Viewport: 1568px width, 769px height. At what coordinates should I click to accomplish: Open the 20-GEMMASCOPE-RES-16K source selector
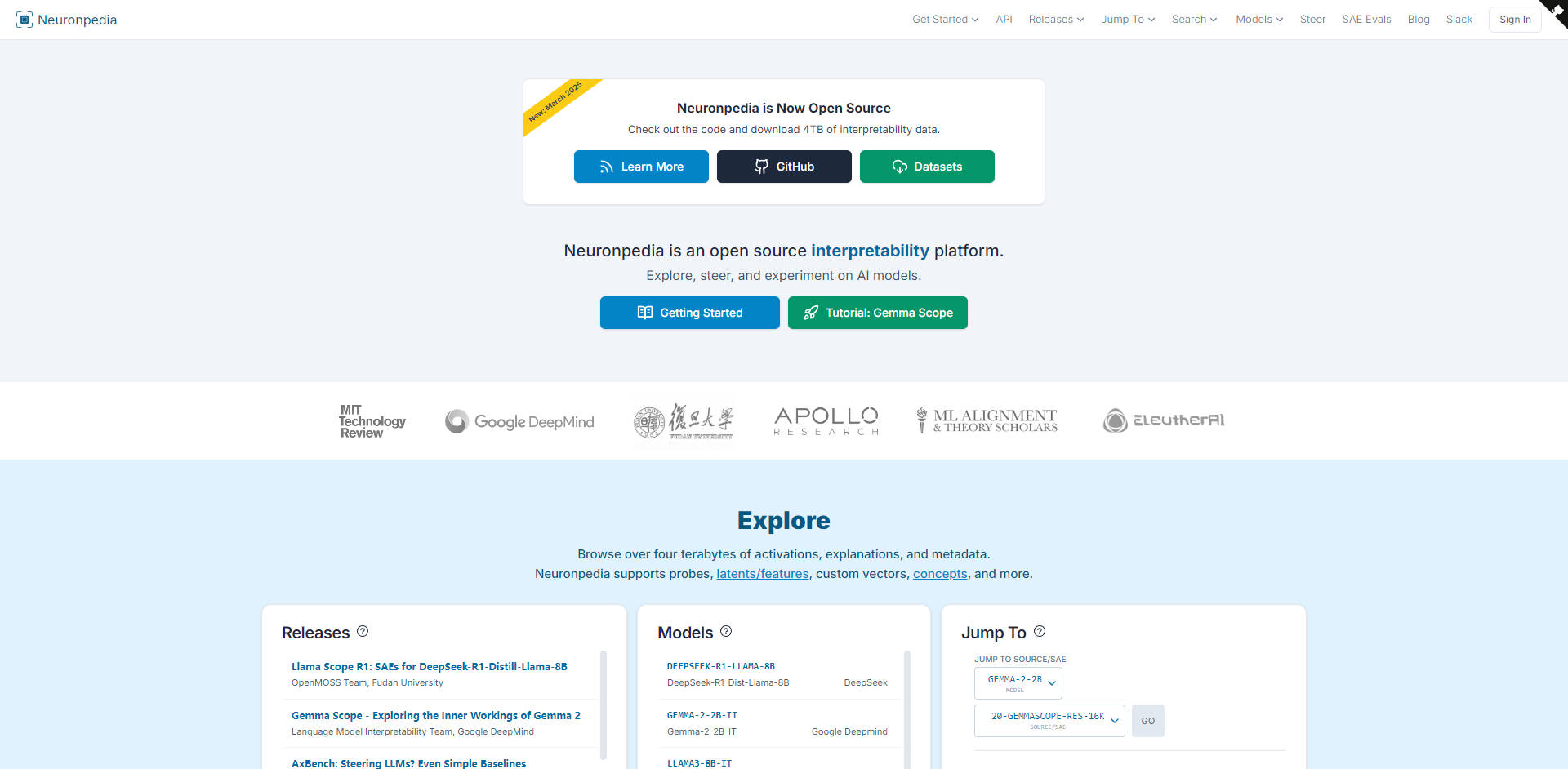tap(1049, 721)
